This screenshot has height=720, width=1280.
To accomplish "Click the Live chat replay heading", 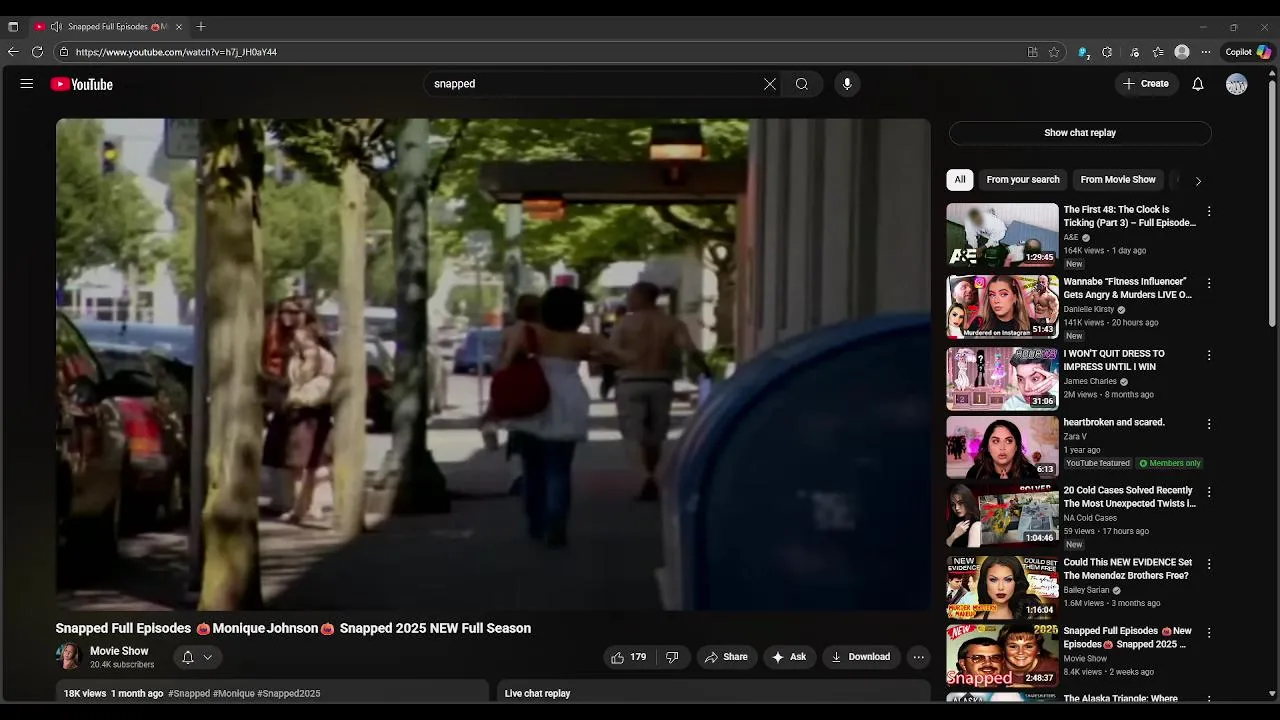I will click(537, 694).
